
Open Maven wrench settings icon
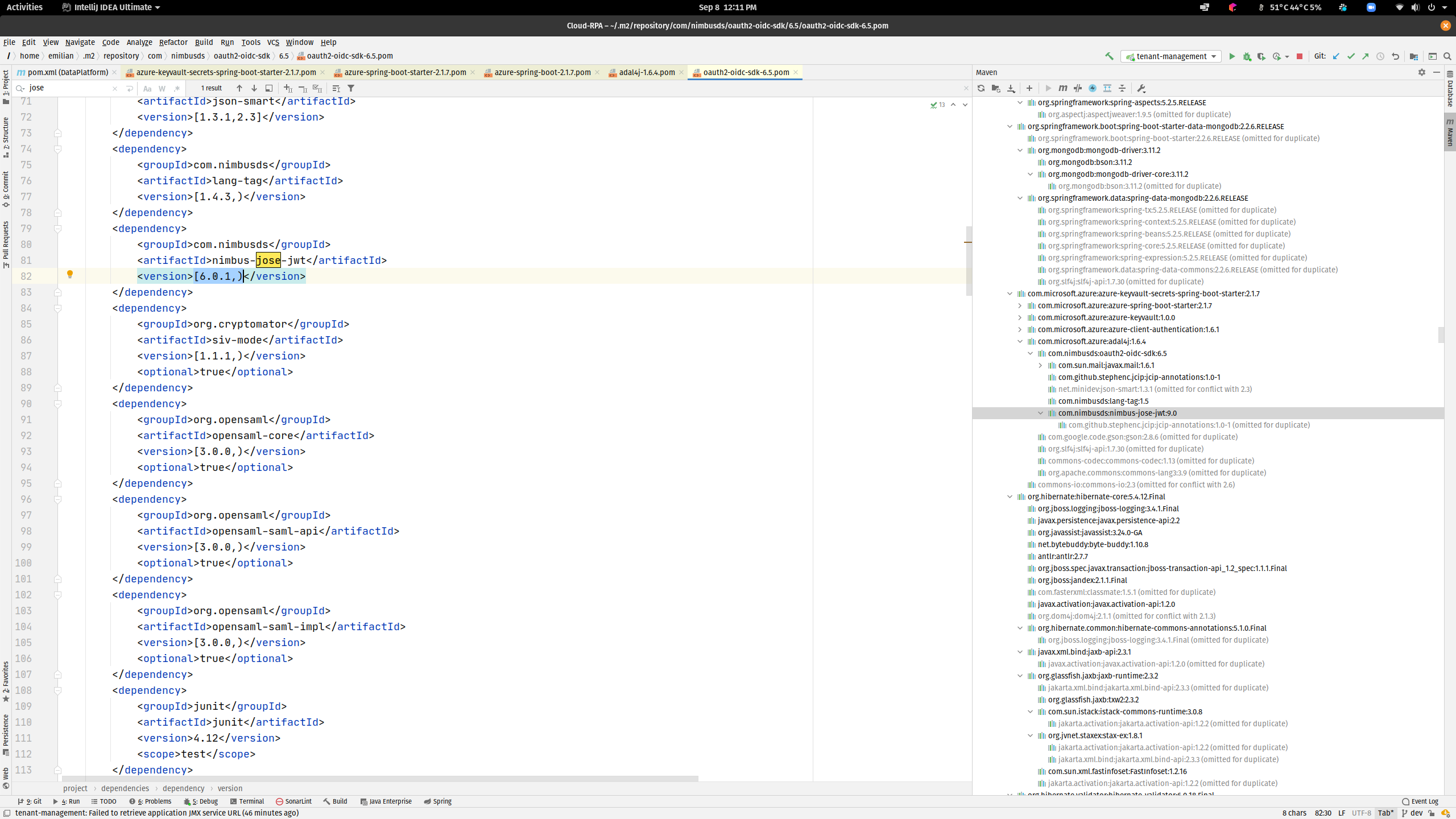click(x=1141, y=88)
